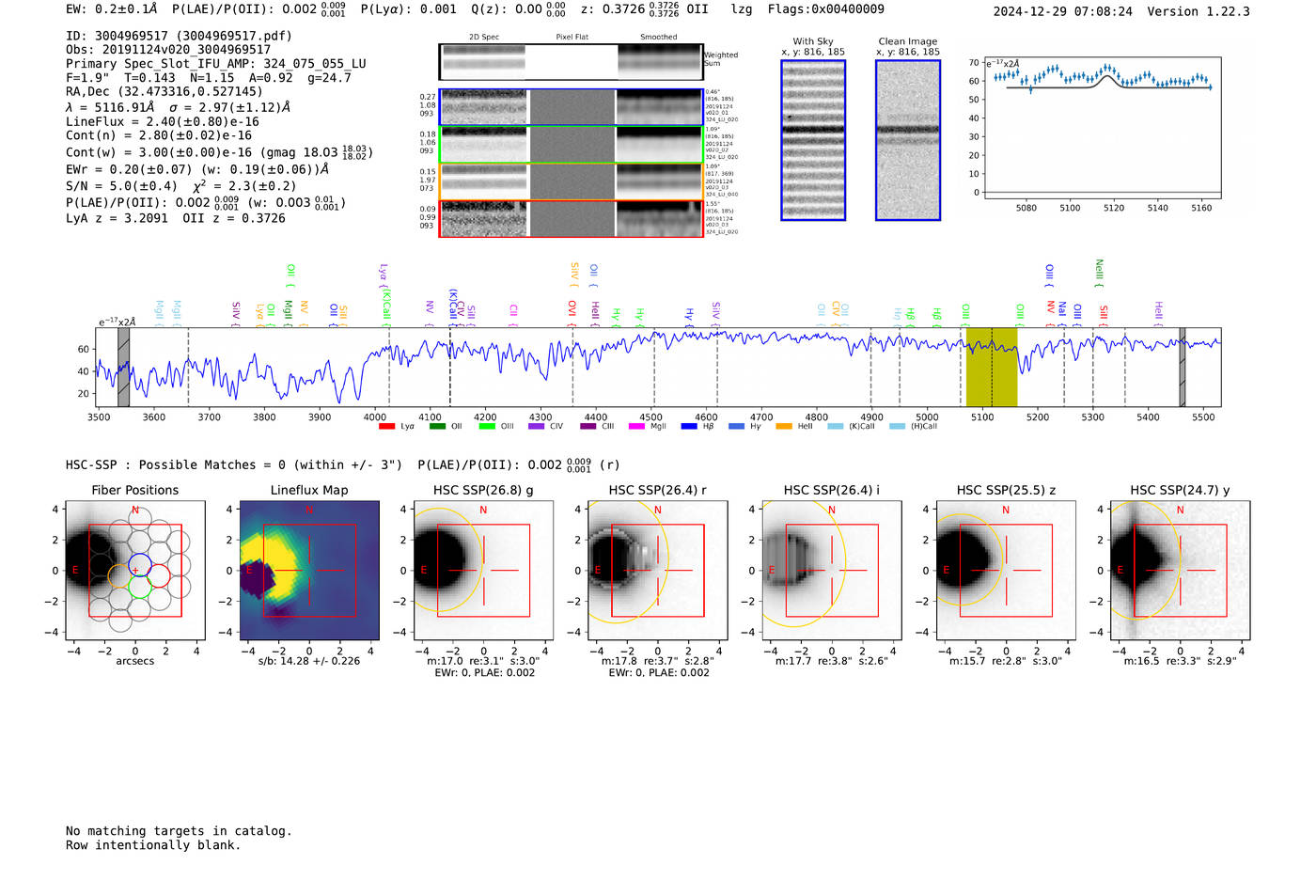
Task: Click the magenta MgII legend swatch
Action: 636,427
